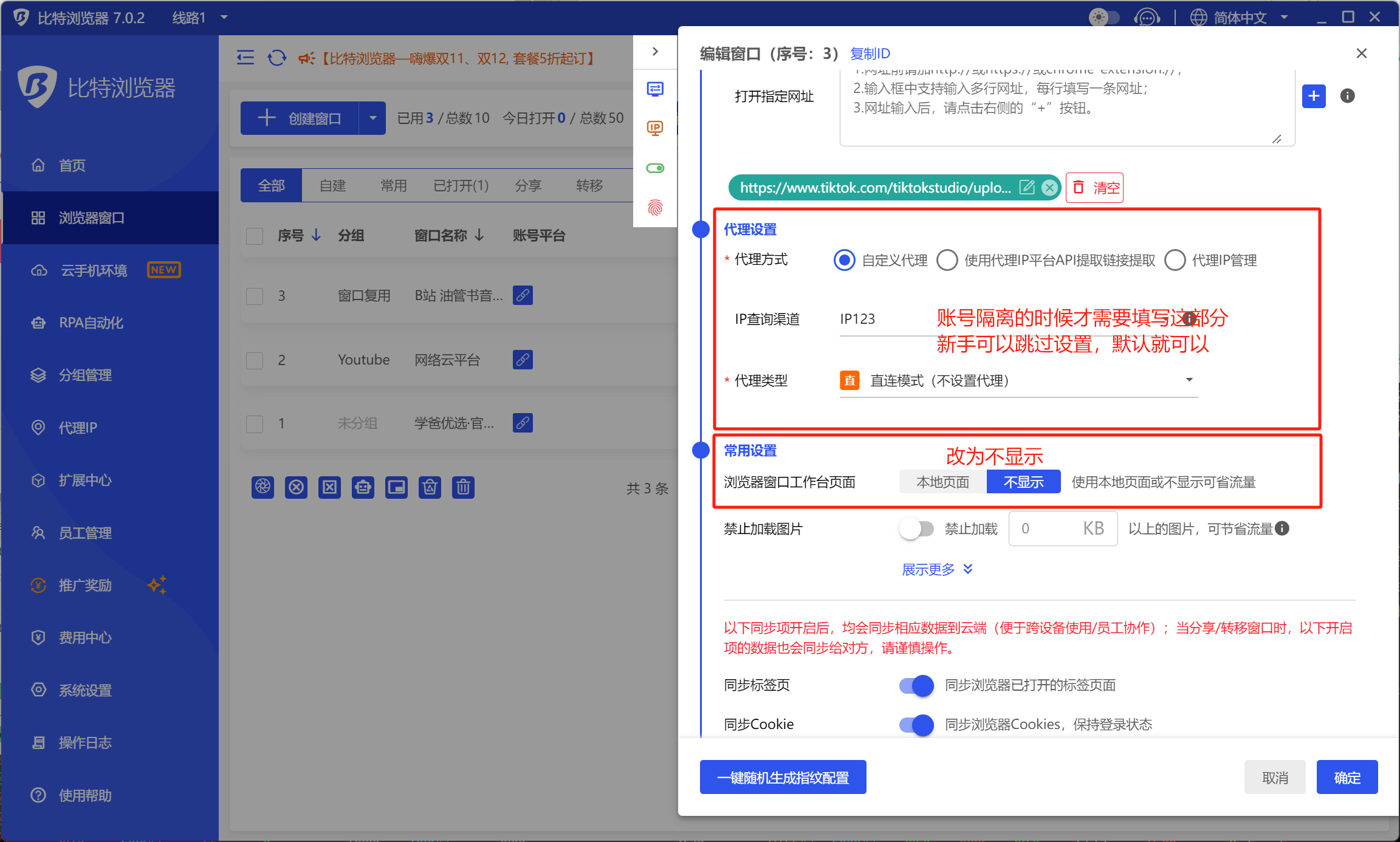Click the fingerprint icon in side strip
The image size is (1400, 842).
[655, 208]
